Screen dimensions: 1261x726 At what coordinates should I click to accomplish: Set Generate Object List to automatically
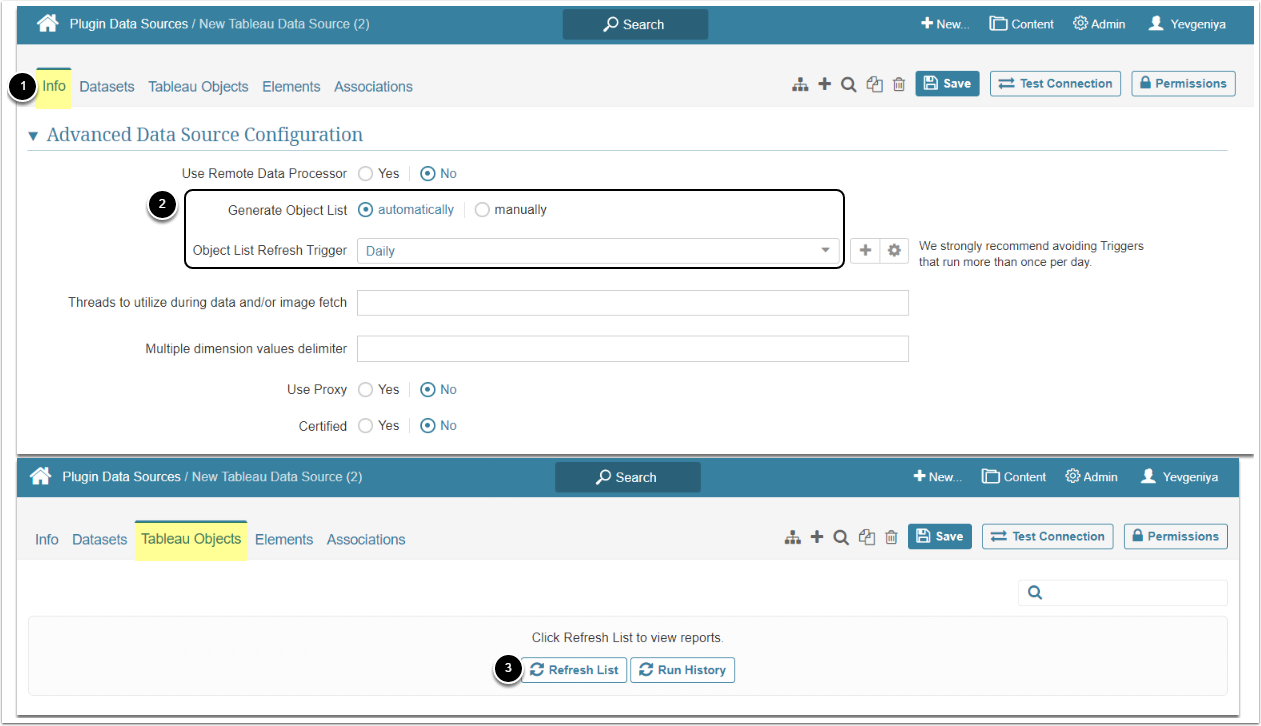[366, 210]
